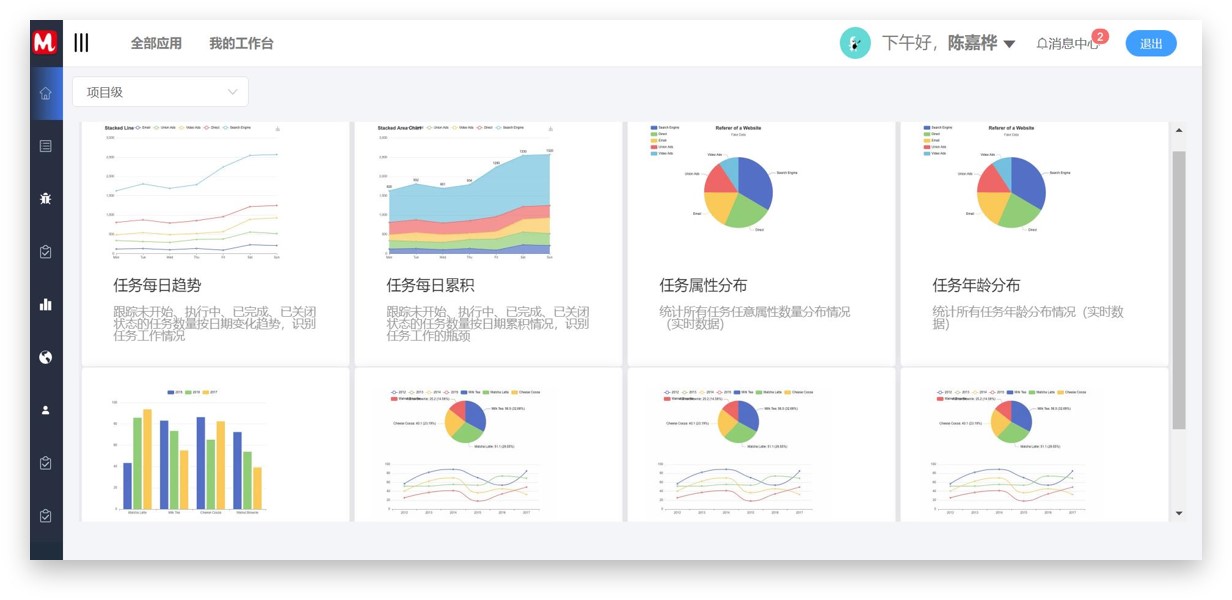Viewport: 1232px width, 600px height.
Task: Click the user avatar image
Action: [x=855, y=43]
